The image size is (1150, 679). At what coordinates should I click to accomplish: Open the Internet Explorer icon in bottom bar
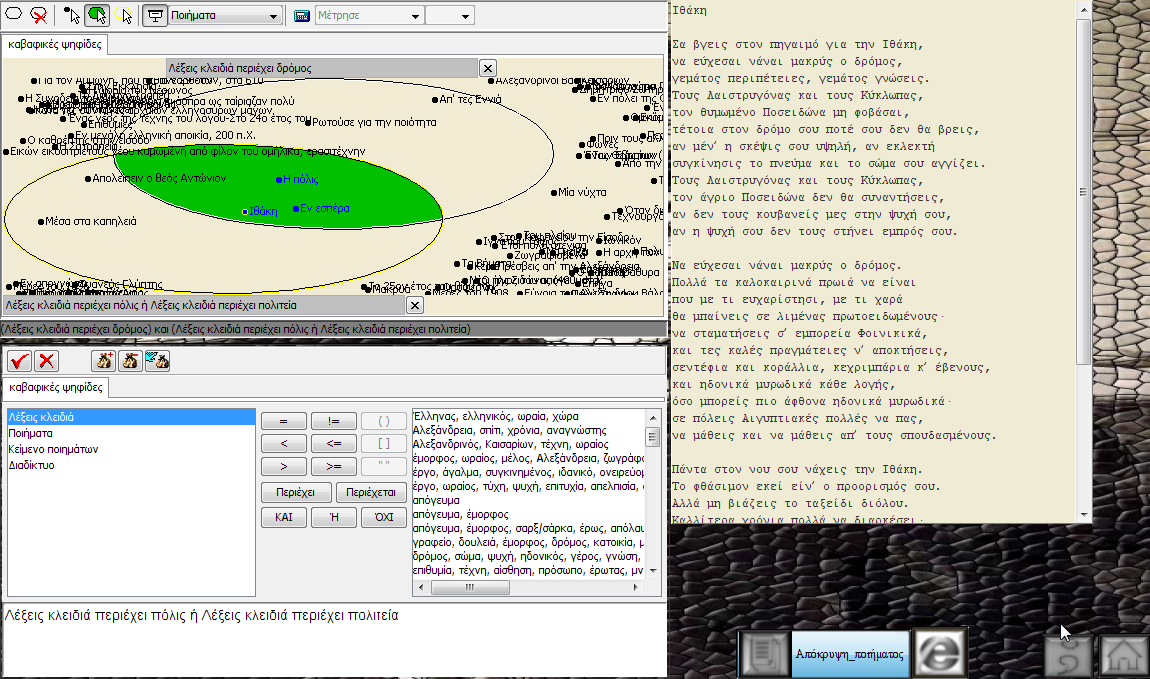[940, 653]
